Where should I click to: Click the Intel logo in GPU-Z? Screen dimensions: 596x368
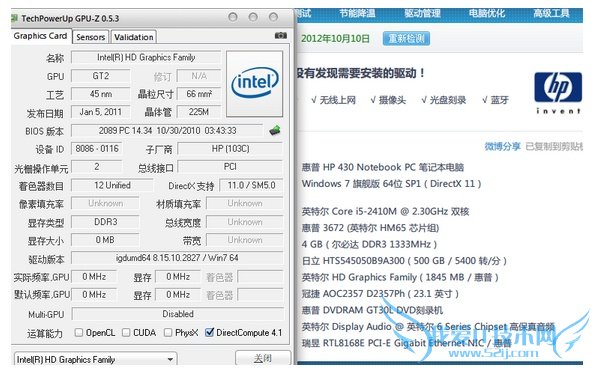pyautogui.click(x=255, y=84)
